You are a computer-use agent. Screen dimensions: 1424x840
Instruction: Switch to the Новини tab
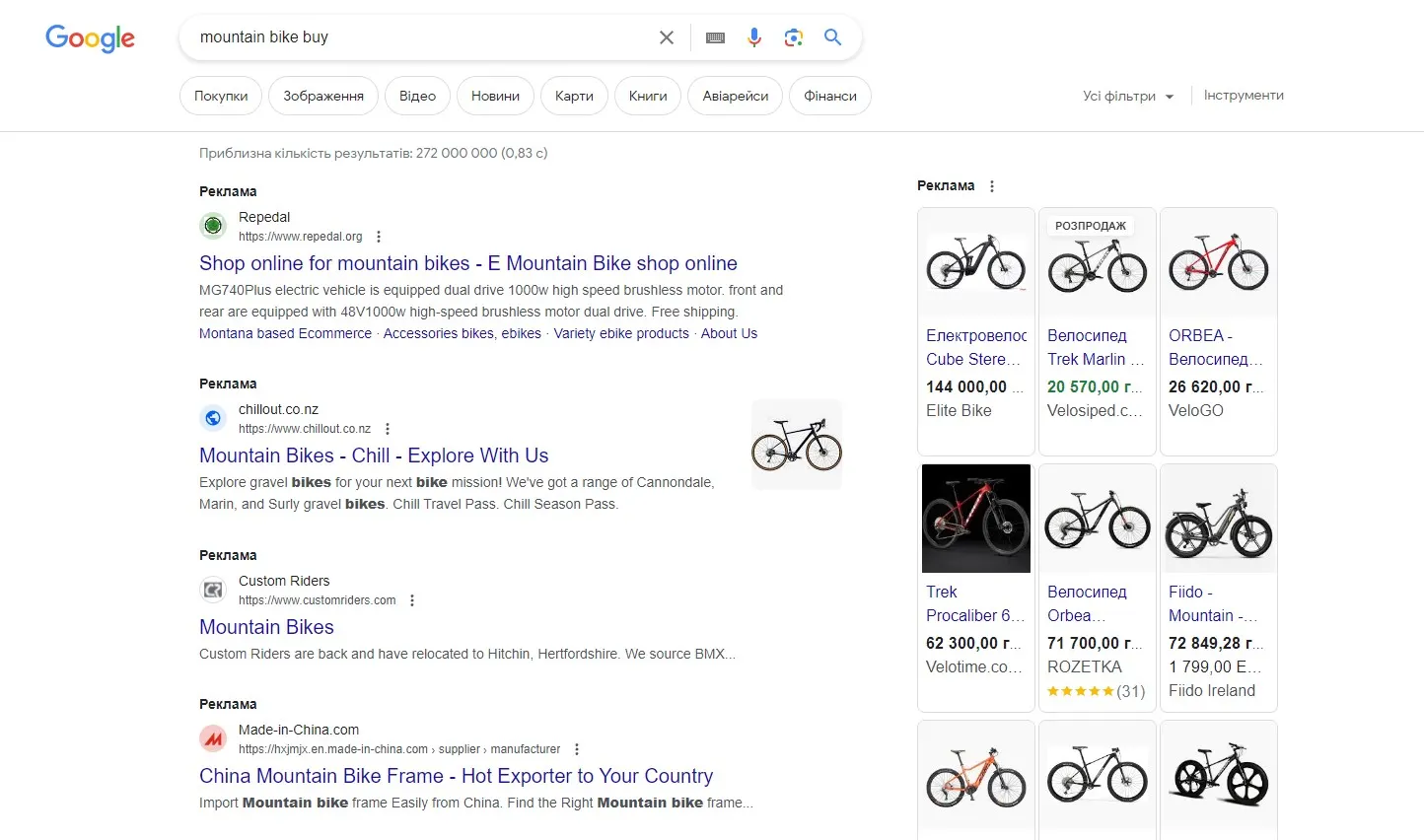495,96
